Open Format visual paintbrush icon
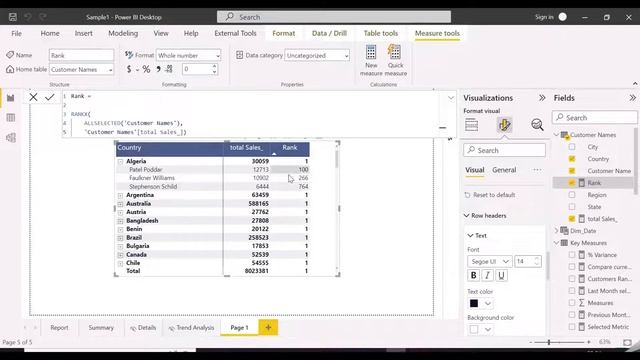This screenshot has width=640, height=360. point(504,124)
